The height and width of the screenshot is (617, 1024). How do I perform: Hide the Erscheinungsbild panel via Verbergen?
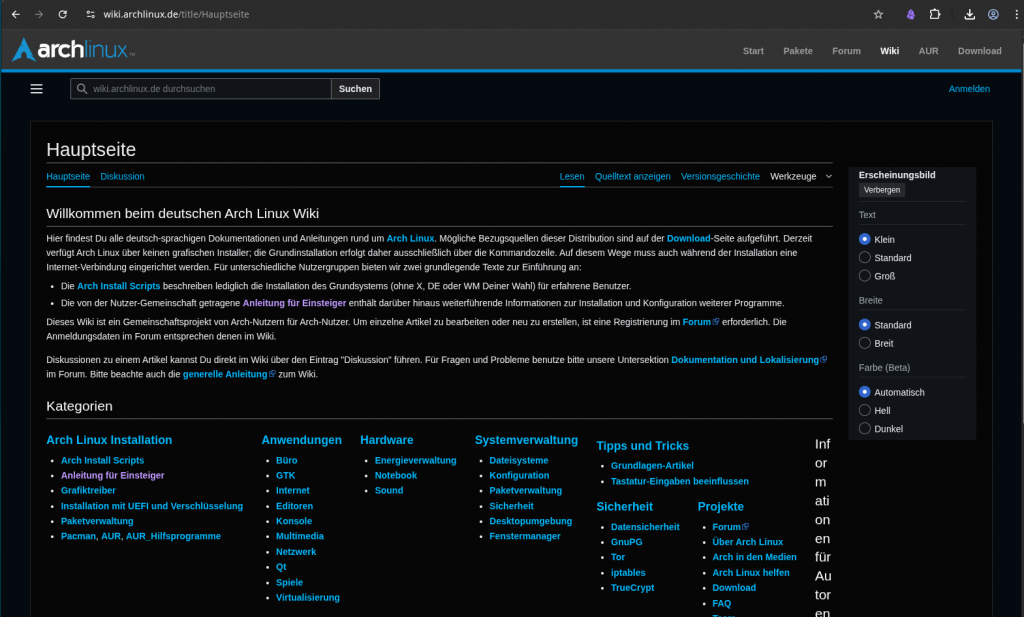point(881,190)
